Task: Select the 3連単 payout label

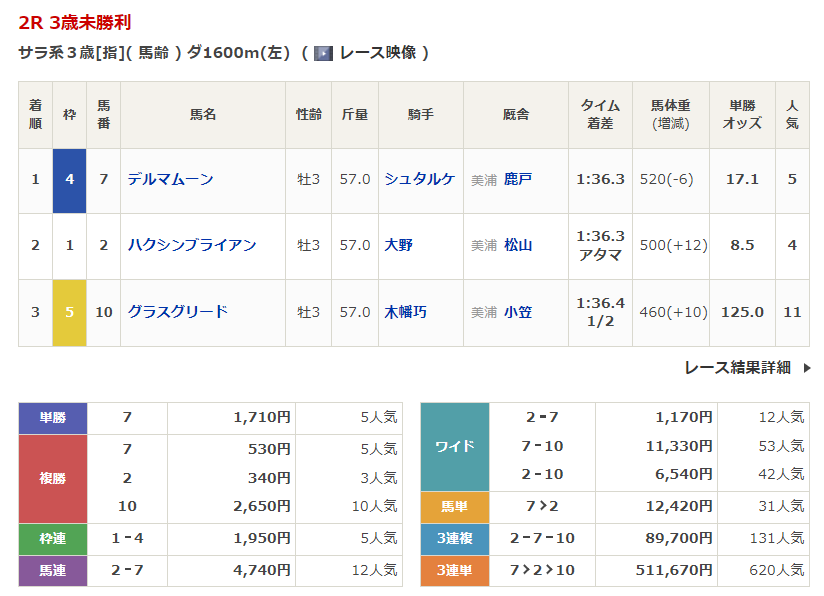Action: coord(454,570)
